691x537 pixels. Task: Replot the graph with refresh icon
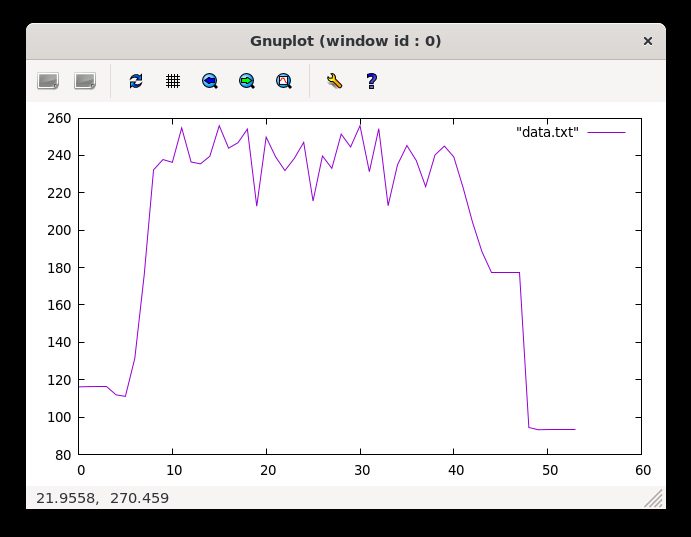[136, 81]
